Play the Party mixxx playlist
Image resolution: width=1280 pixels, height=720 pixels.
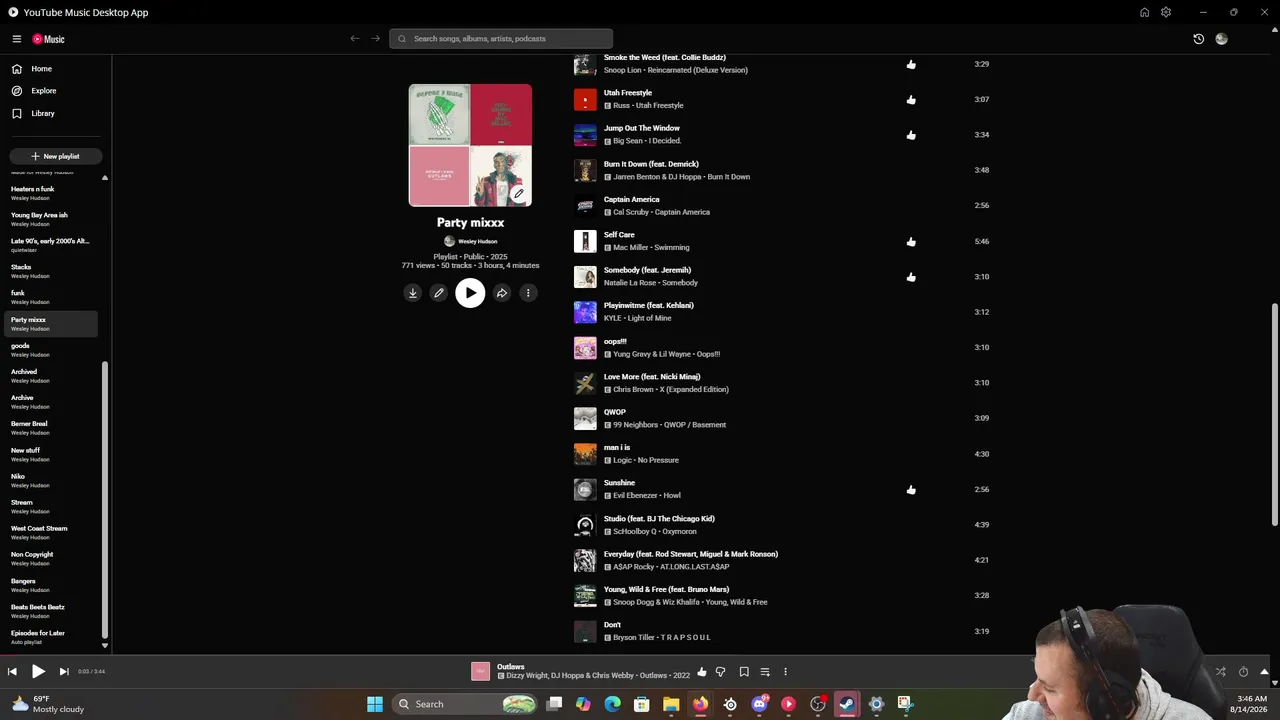470,293
